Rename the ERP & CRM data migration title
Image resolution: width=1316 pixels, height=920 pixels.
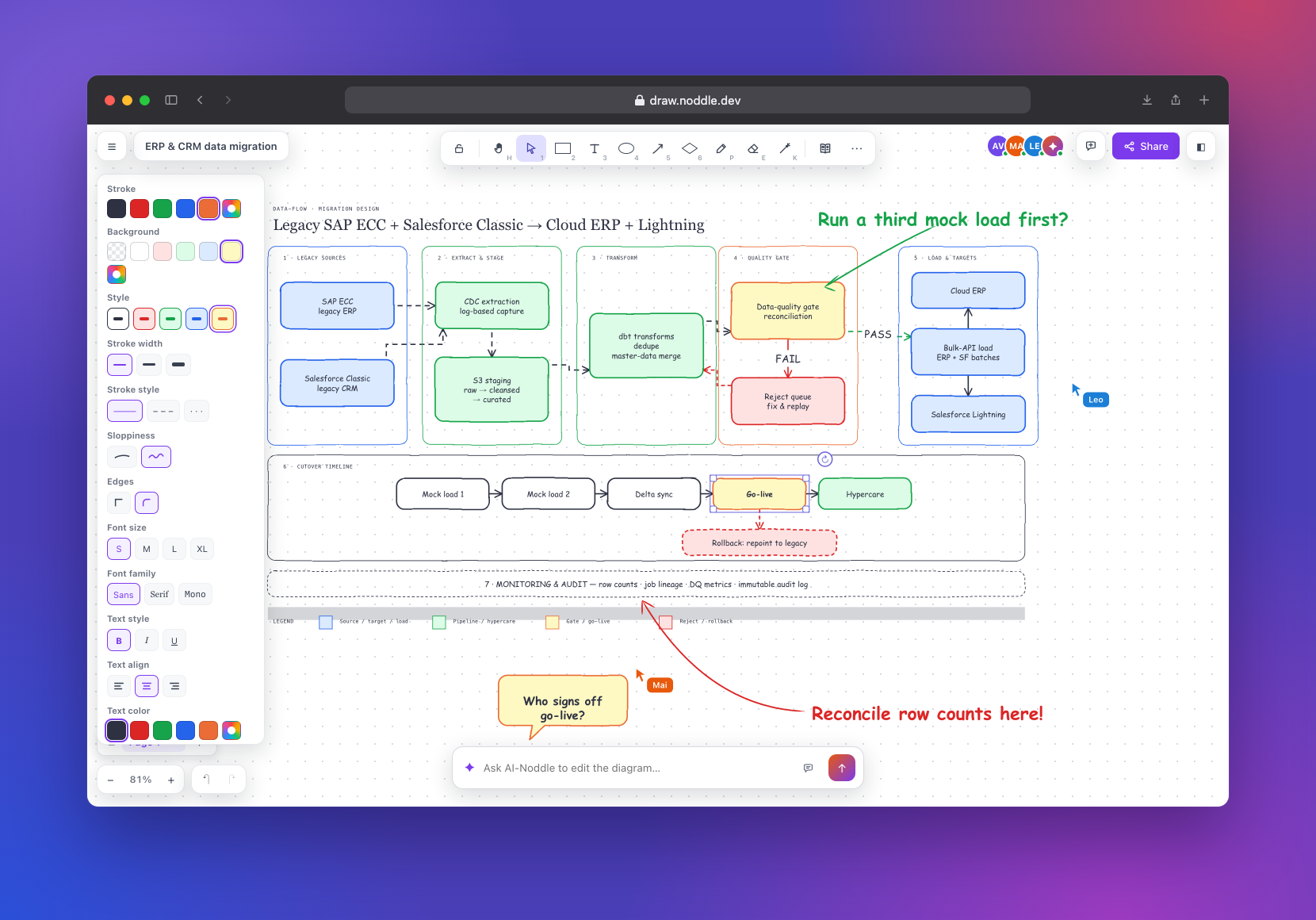click(211, 147)
